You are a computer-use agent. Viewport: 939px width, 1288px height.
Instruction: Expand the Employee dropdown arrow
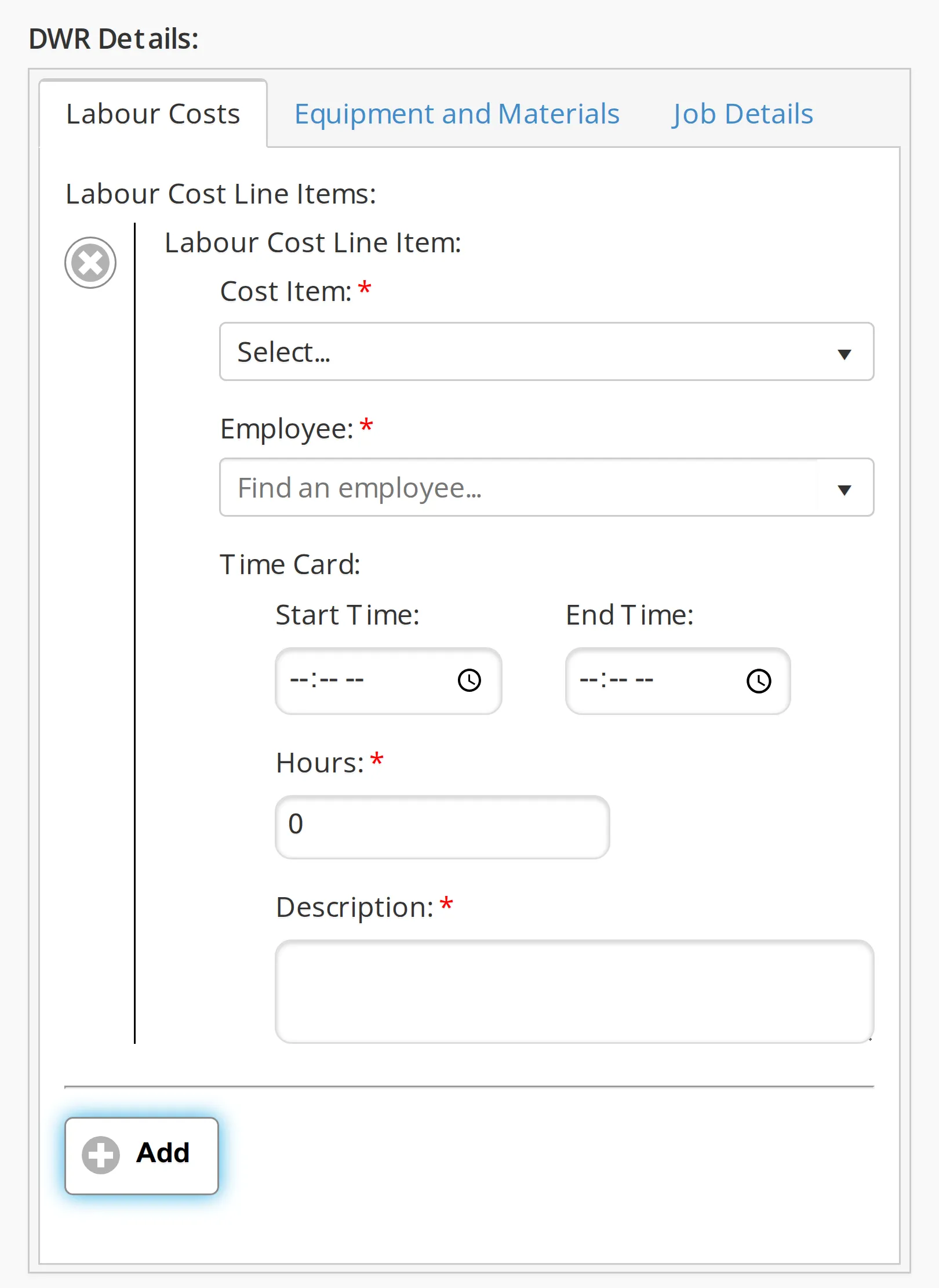845,490
